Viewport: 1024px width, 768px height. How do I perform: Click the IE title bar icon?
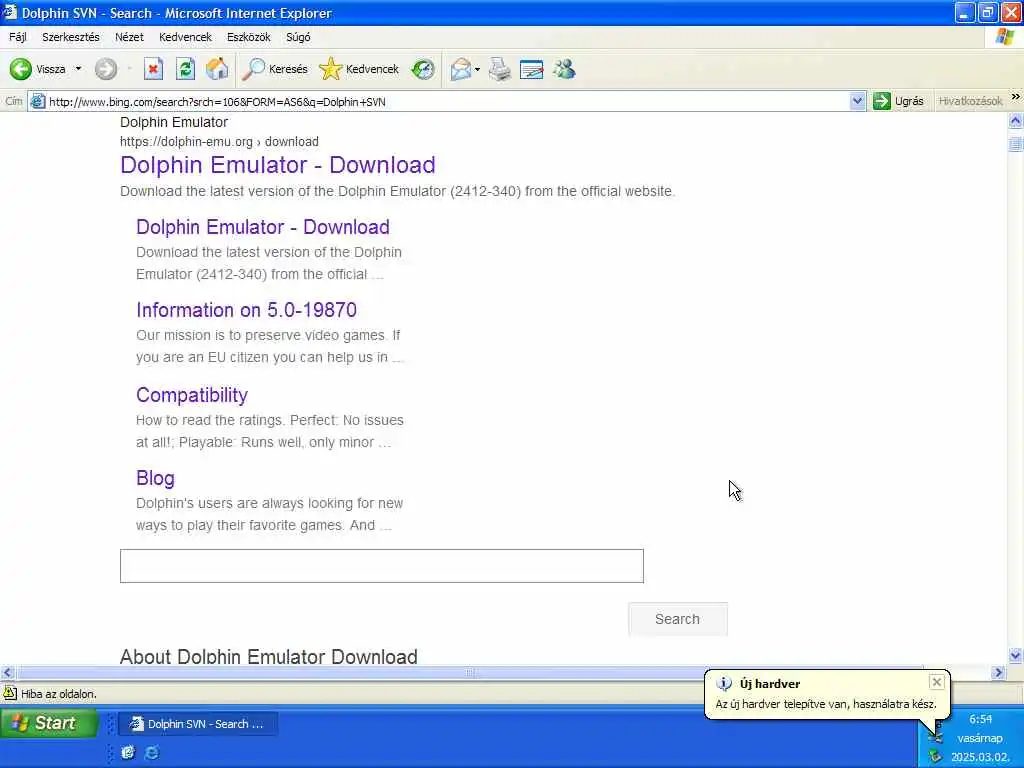[10, 12]
